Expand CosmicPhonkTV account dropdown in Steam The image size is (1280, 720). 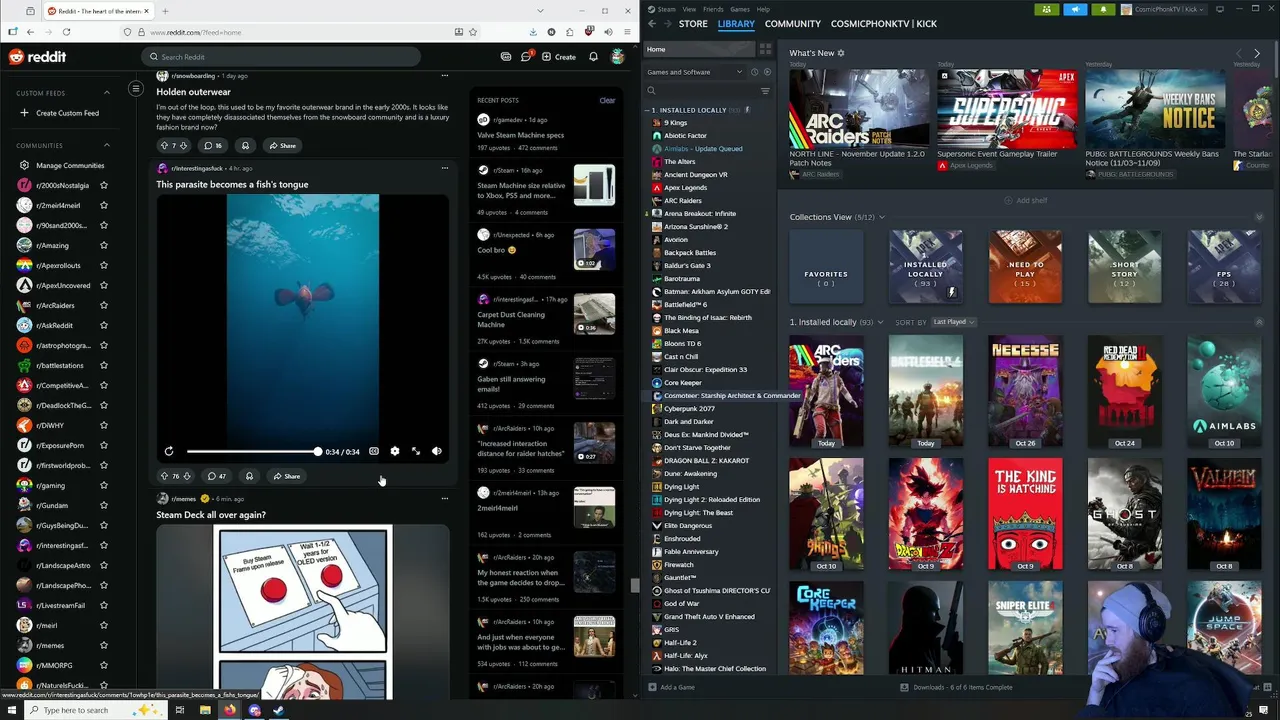[1162, 9]
